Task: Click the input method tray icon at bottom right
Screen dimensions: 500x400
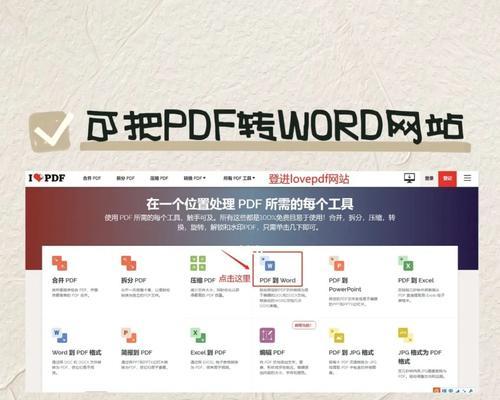Action: pyautogui.click(x=437, y=390)
